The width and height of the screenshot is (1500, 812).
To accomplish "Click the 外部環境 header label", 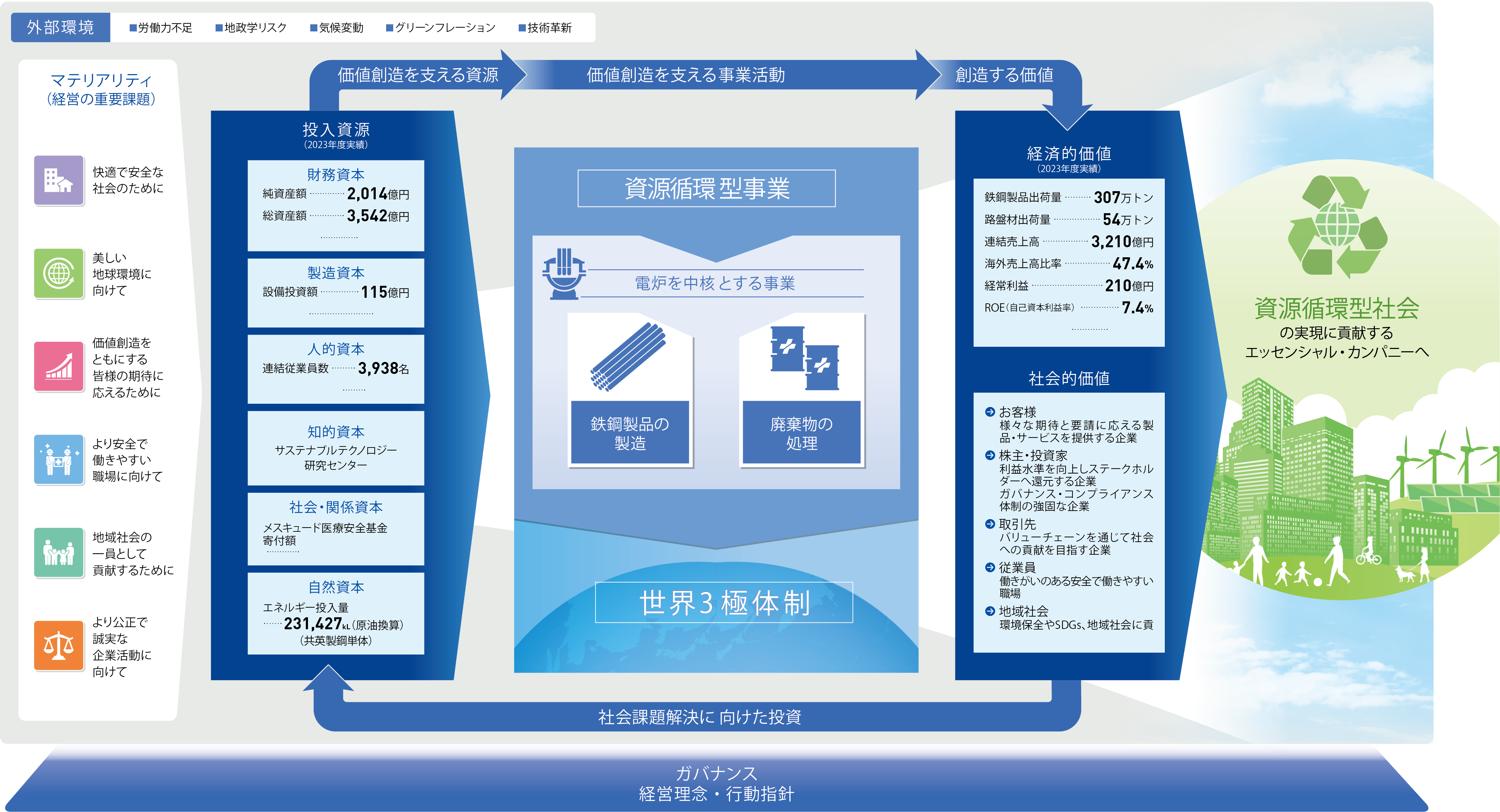I will (61, 27).
